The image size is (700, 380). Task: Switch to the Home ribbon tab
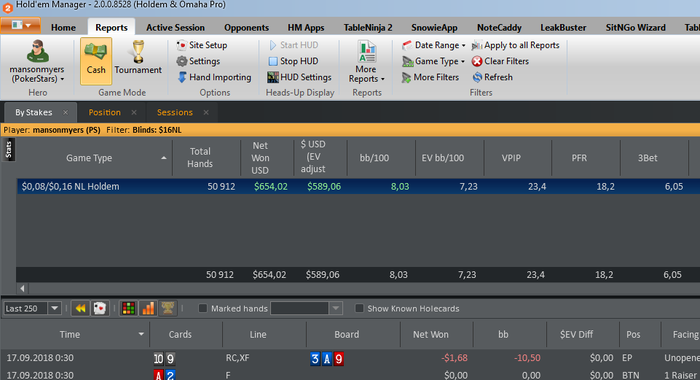tap(63, 28)
